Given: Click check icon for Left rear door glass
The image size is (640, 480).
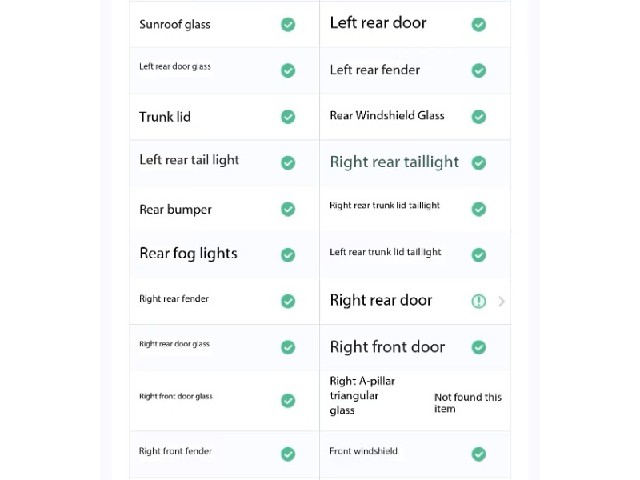Looking at the screenshot, I should click(x=288, y=71).
